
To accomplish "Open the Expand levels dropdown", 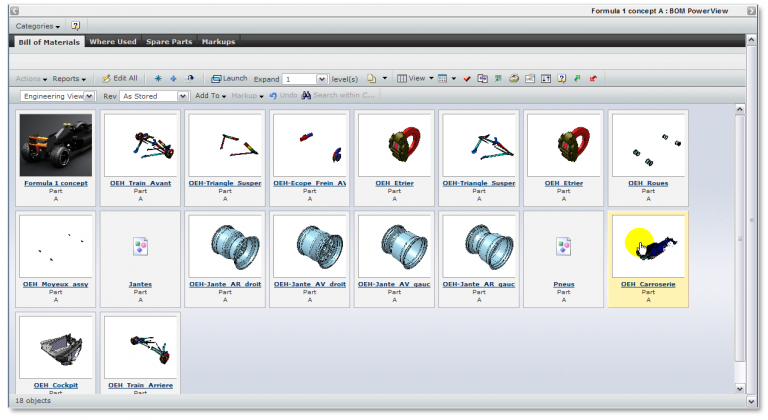I will point(321,78).
